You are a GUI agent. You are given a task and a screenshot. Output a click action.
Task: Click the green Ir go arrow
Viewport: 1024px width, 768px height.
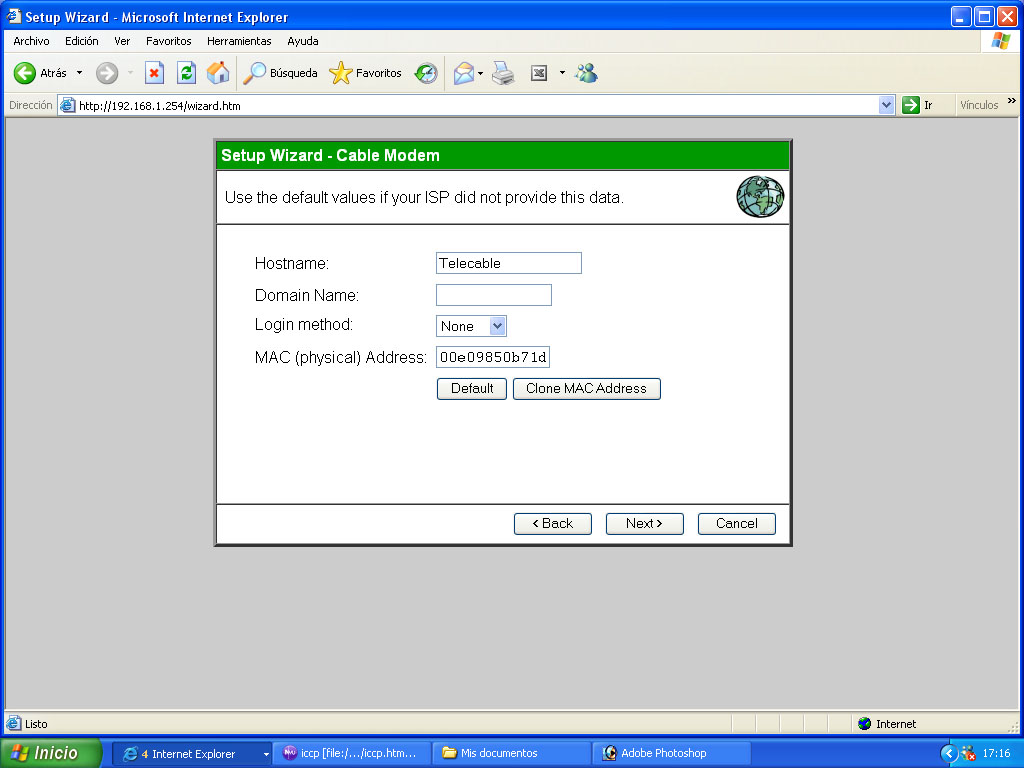(x=910, y=105)
